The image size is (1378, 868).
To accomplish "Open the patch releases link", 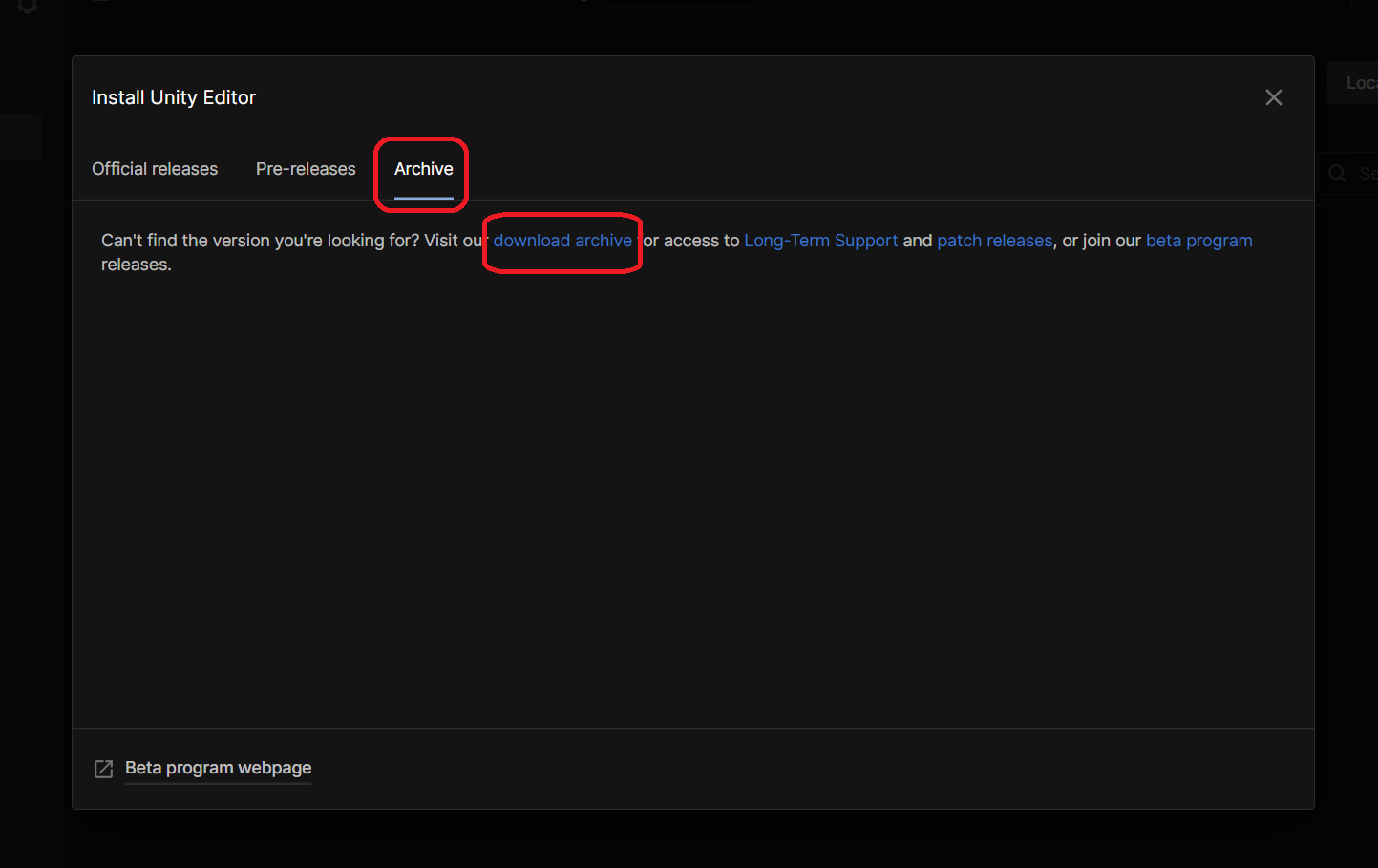I will [x=995, y=241].
